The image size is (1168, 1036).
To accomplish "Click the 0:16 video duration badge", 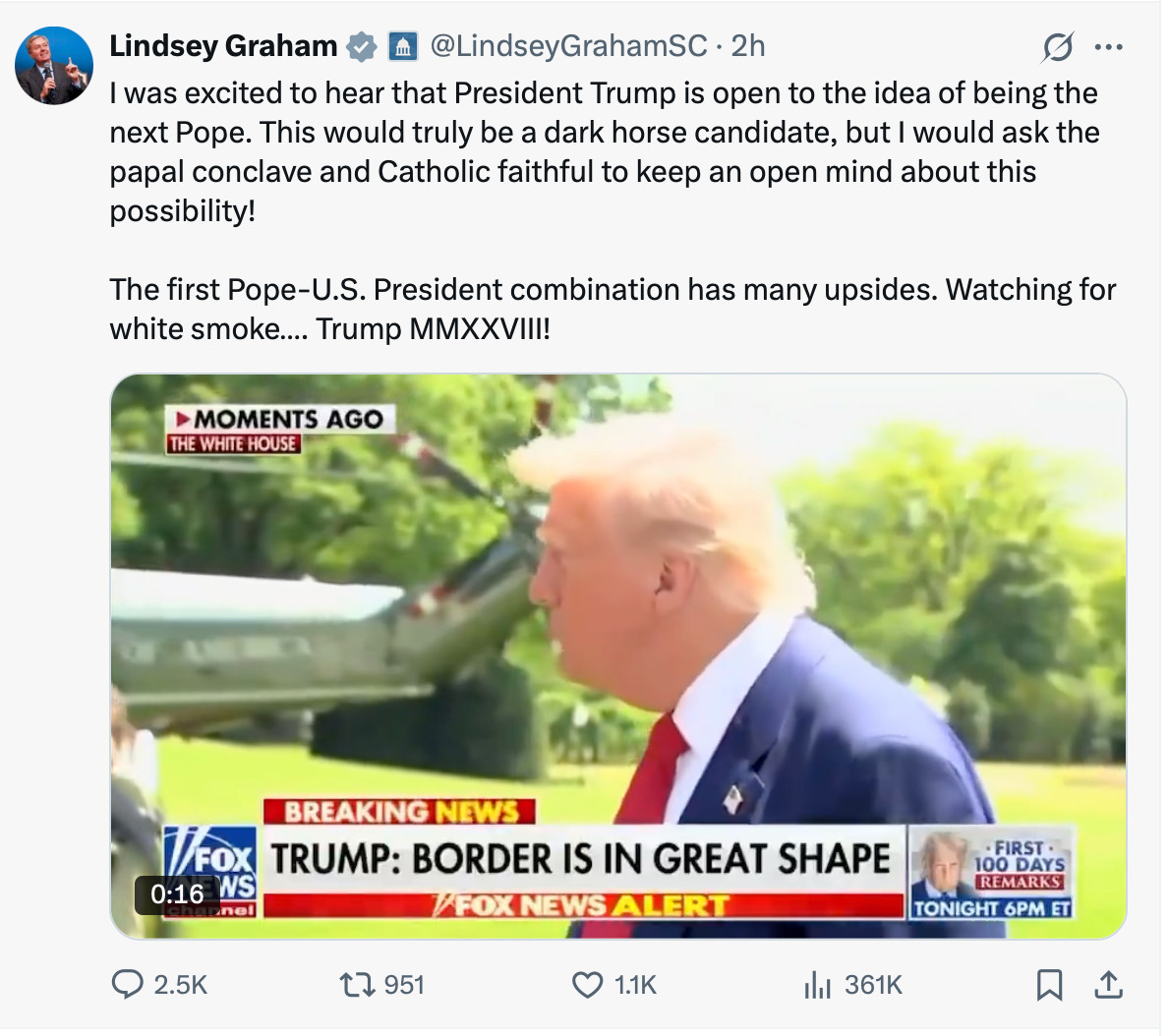I will [177, 894].
